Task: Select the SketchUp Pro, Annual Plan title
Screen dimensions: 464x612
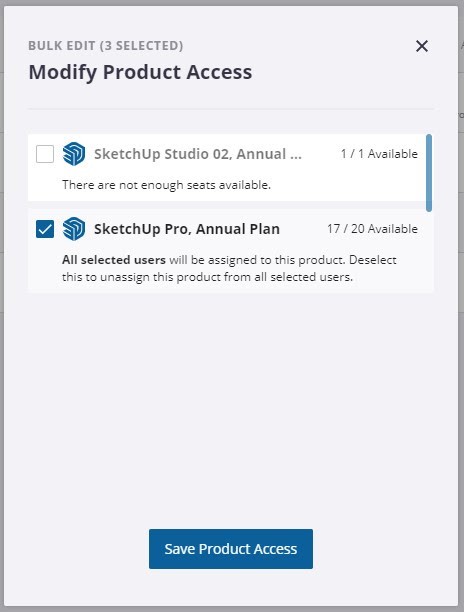Action: [x=187, y=229]
